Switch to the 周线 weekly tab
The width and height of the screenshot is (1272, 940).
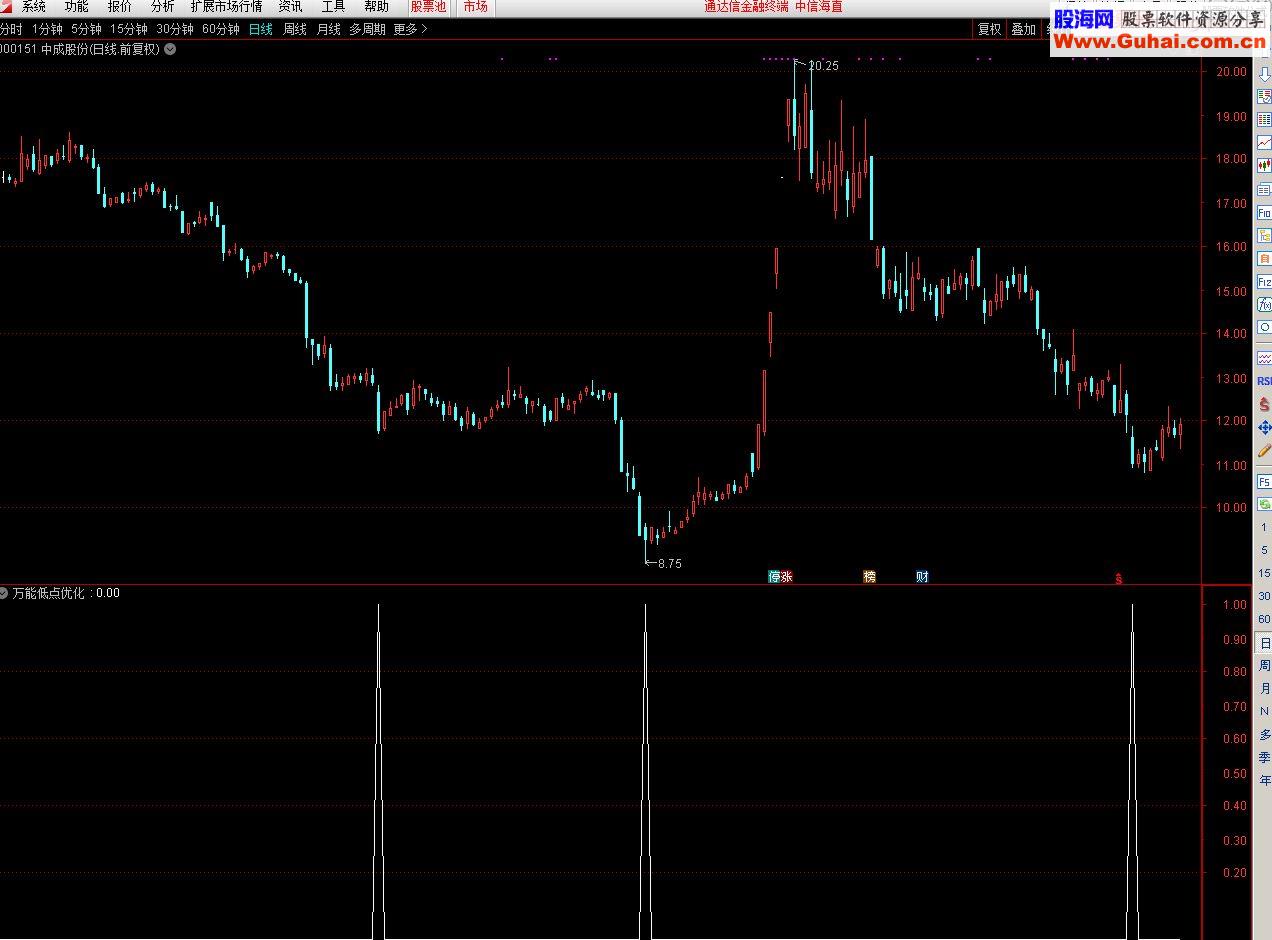[294, 29]
